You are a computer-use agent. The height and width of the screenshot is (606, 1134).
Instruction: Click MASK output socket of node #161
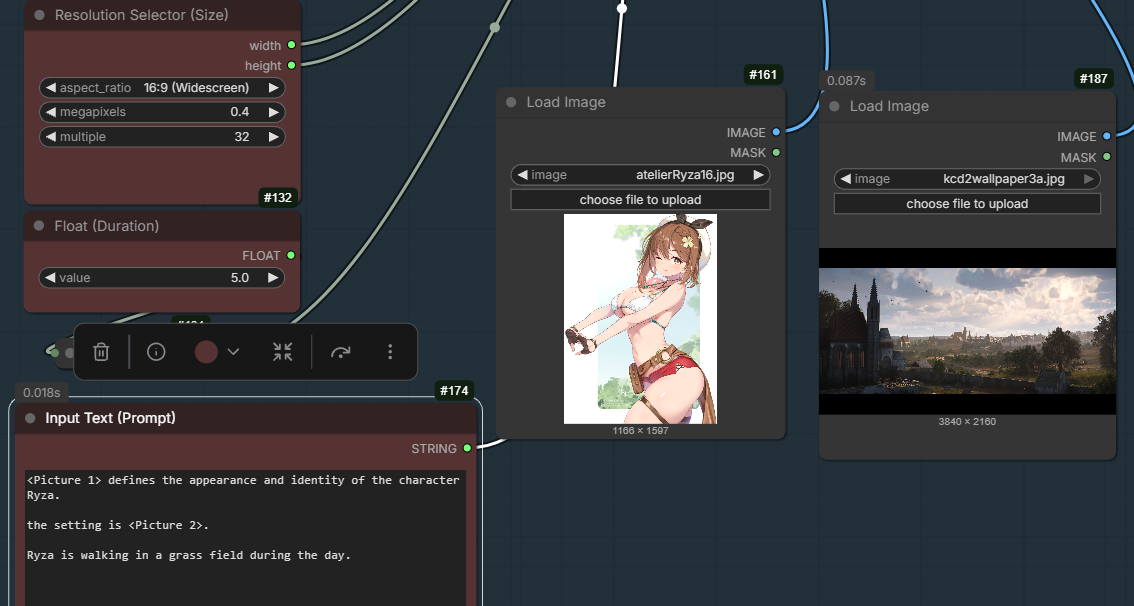(776, 153)
